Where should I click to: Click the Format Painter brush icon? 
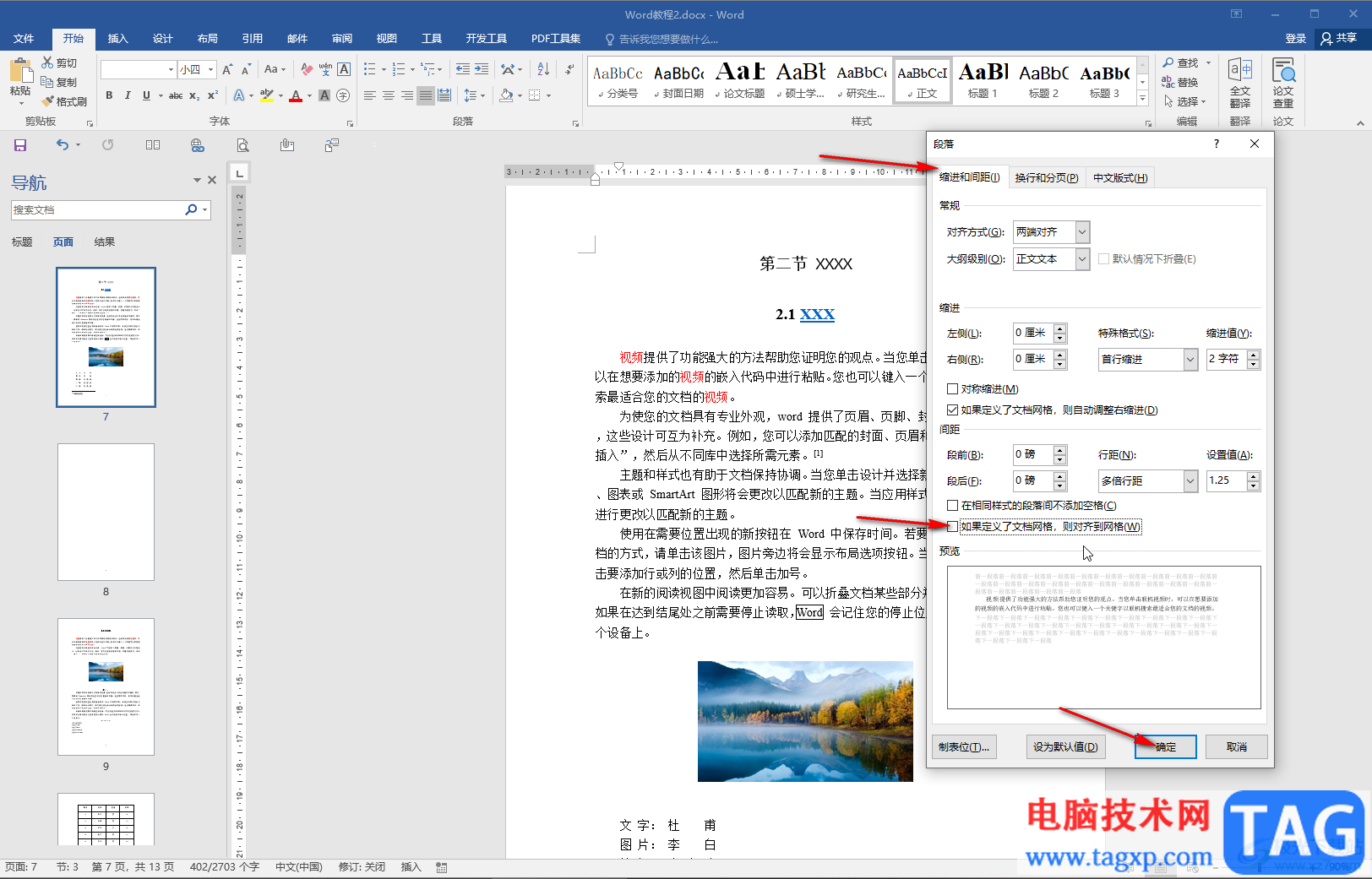(47, 101)
